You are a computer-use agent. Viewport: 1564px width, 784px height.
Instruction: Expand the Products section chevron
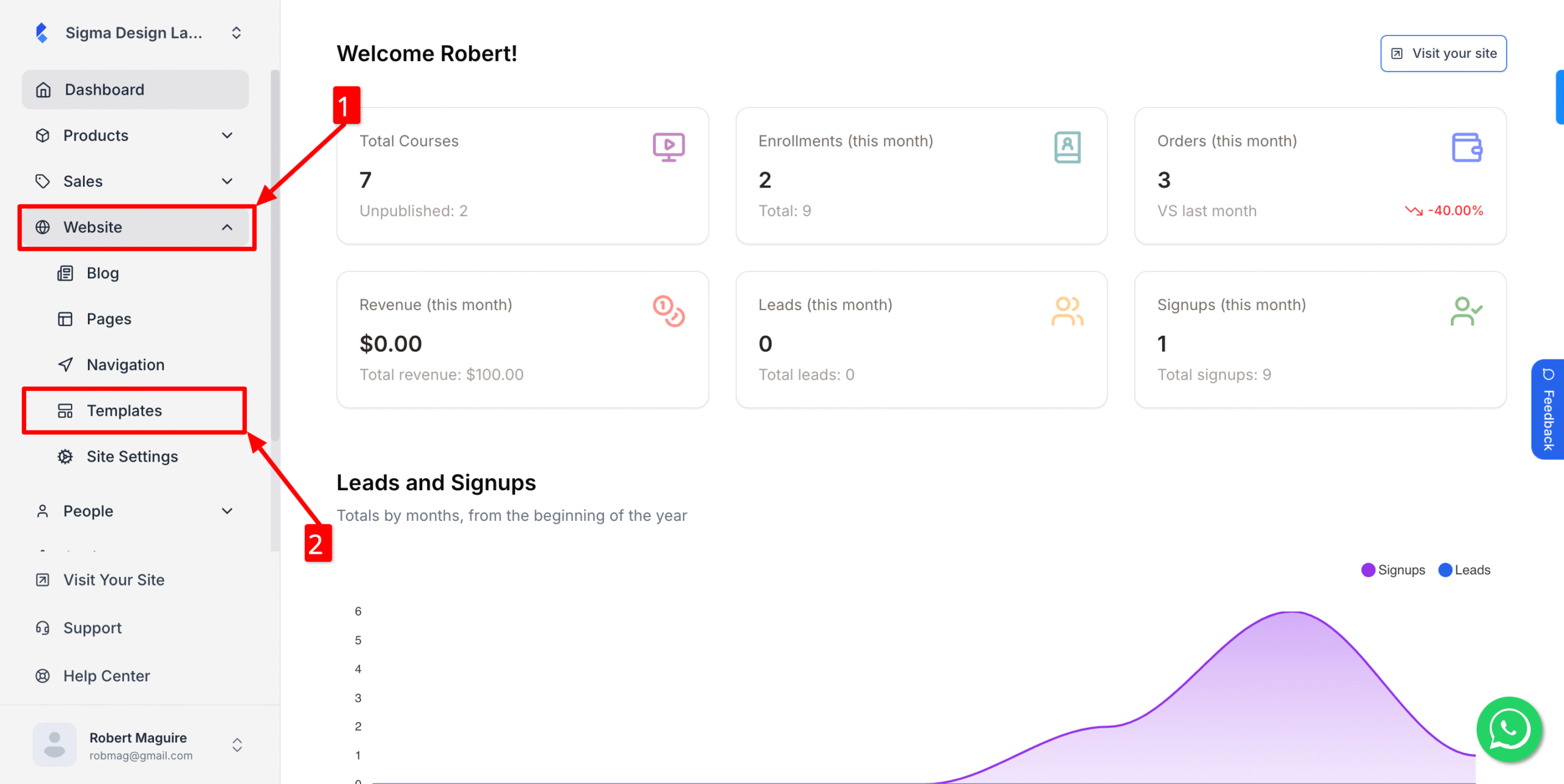coord(227,136)
